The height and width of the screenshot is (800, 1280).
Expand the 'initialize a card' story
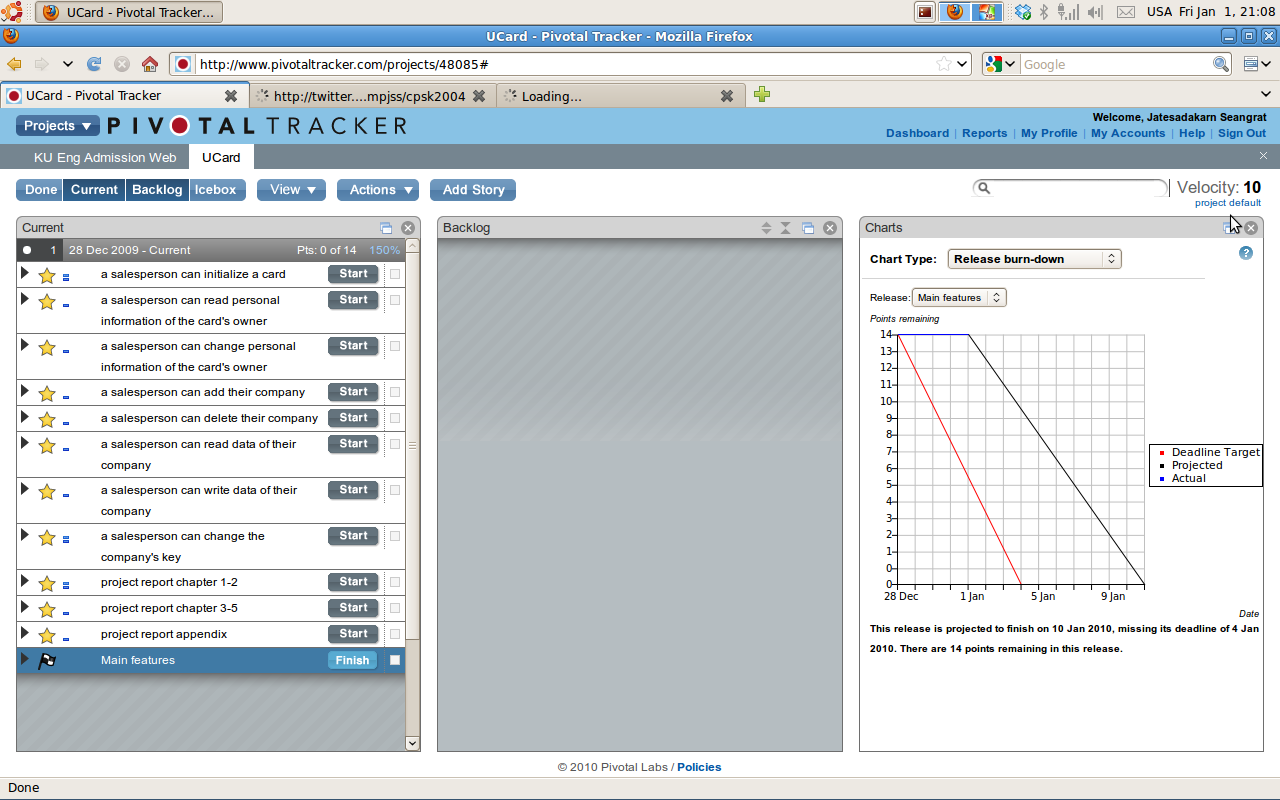[x=25, y=273]
